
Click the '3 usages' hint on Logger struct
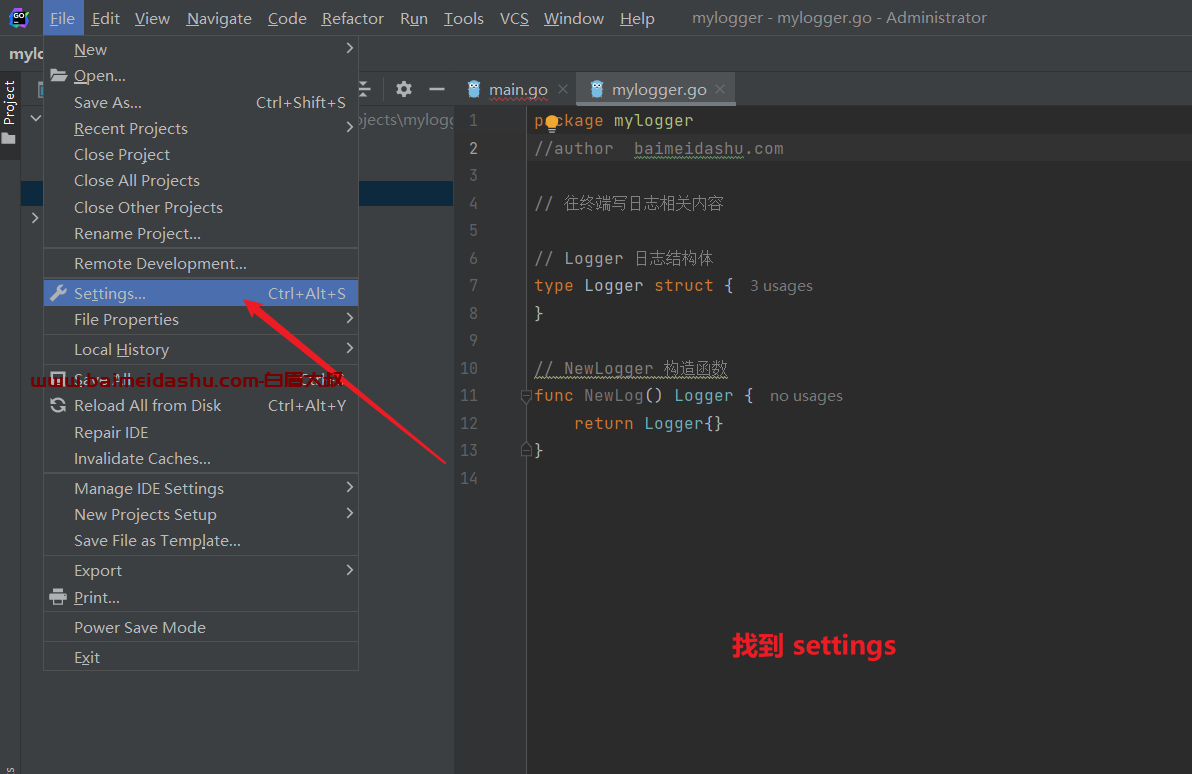[x=781, y=286]
